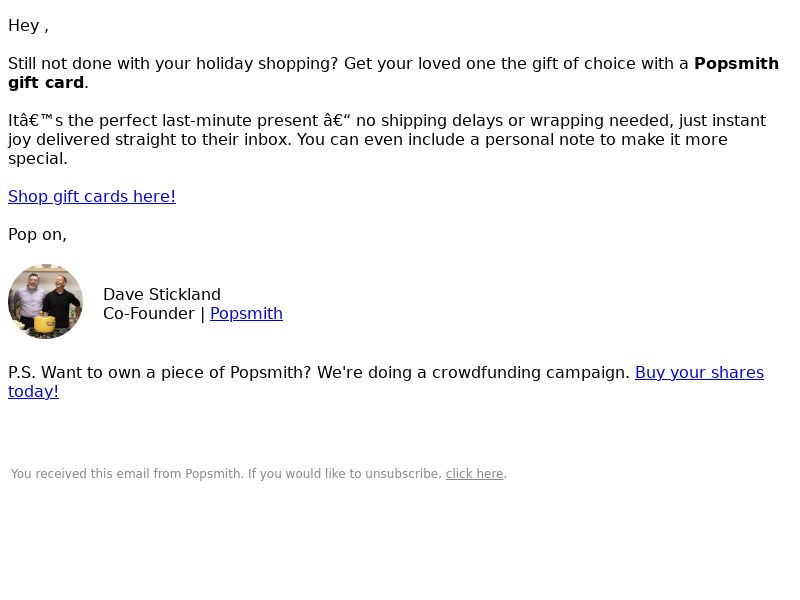Open the Shop gift cards here link
The image size is (800, 600).
[x=92, y=196]
